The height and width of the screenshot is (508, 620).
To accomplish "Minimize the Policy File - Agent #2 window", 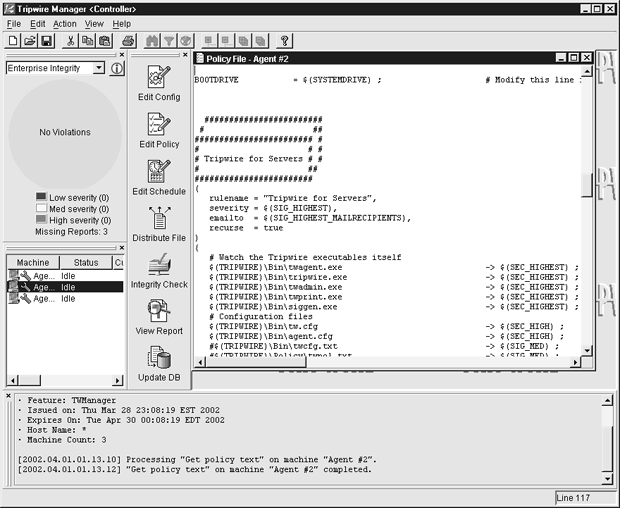I will [561, 58].
